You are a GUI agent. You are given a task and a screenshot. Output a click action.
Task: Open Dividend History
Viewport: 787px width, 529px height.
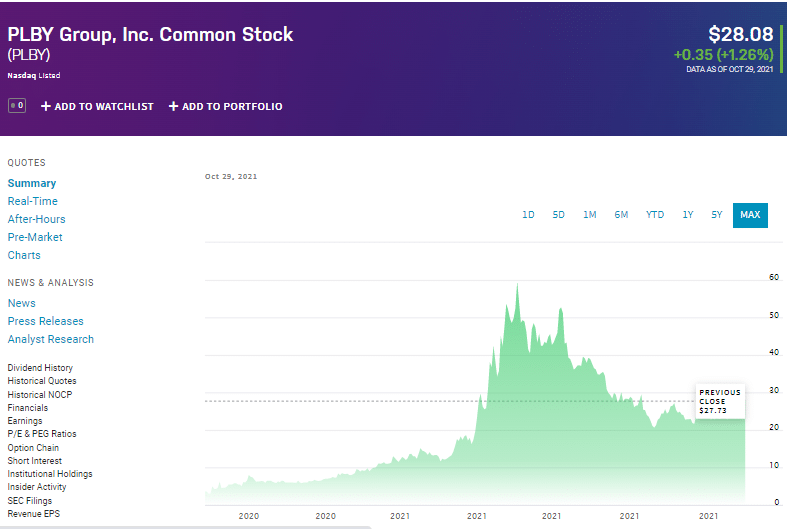pyautogui.click(x=40, y=368)
